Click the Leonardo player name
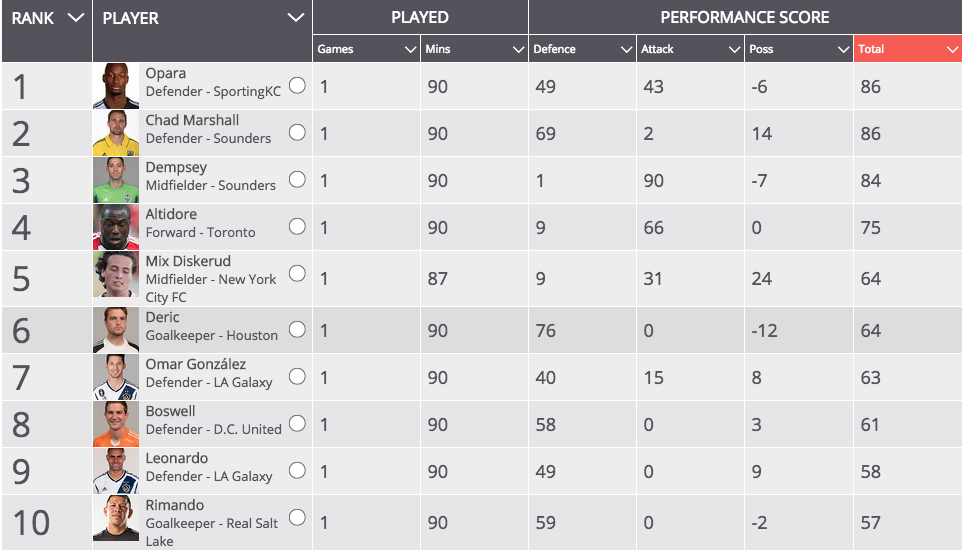This screenshot has width=964, height=550. pos(176,458)
